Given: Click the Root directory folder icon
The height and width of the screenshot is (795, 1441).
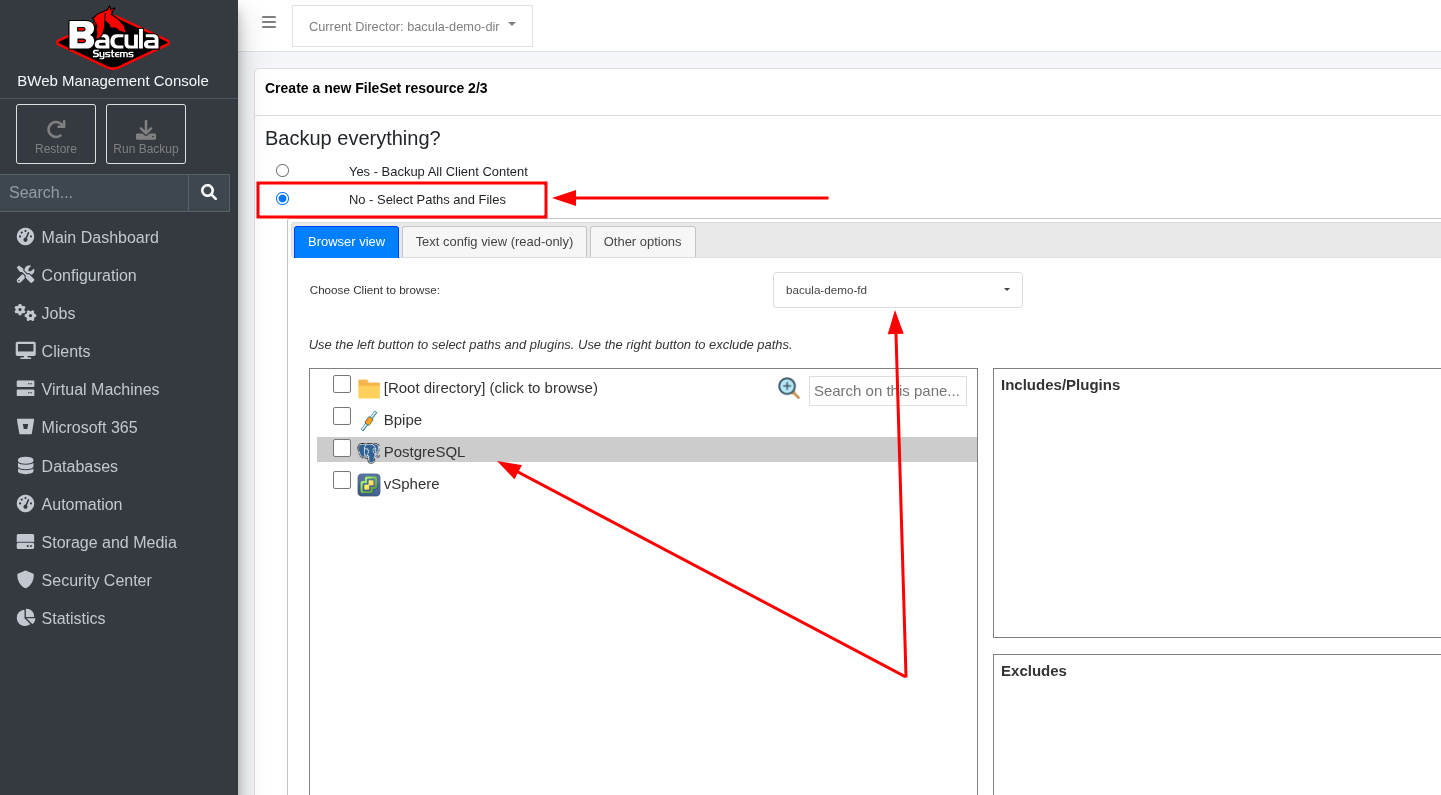Looking at the screenshot, I should 368,388.
